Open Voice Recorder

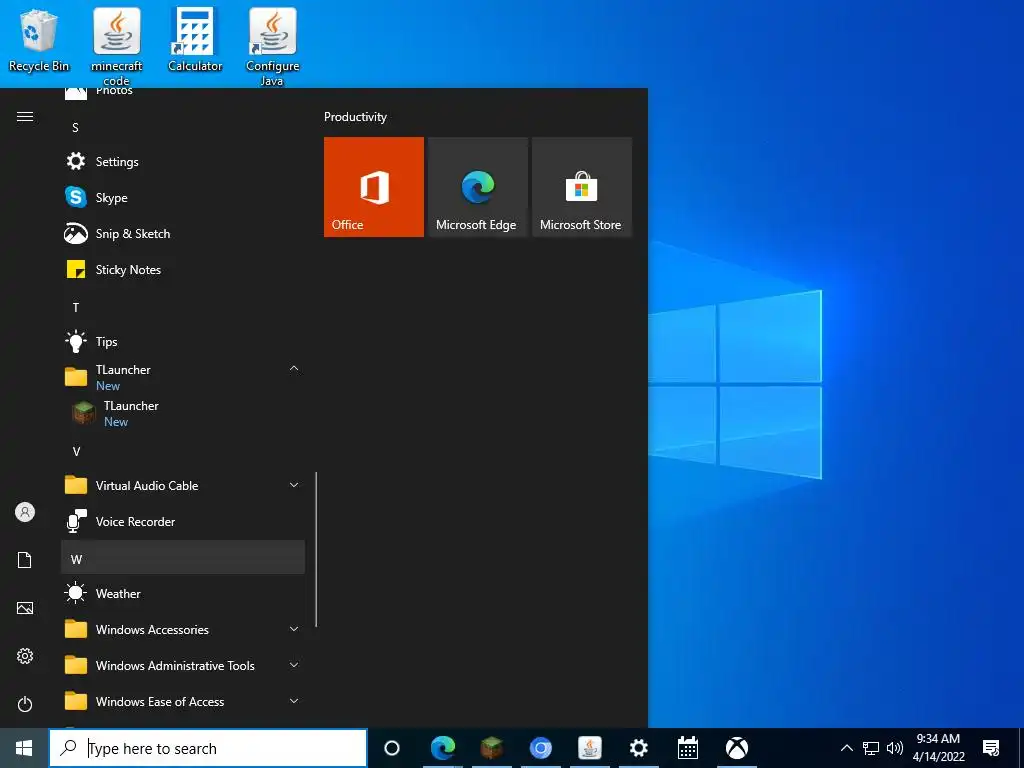tap(183, 521)
